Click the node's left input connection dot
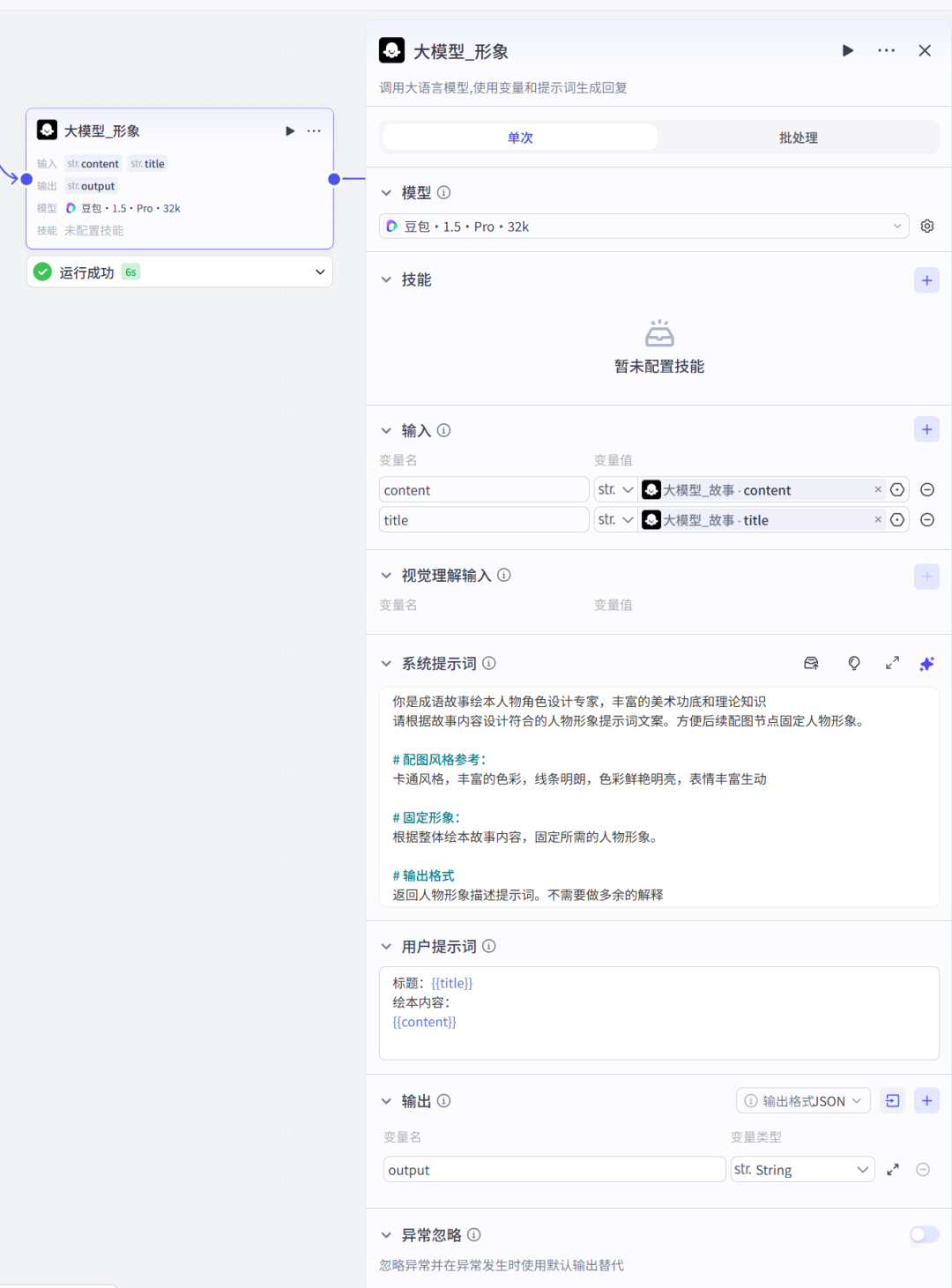952x1288 pixels. click(x=26, y=179)
